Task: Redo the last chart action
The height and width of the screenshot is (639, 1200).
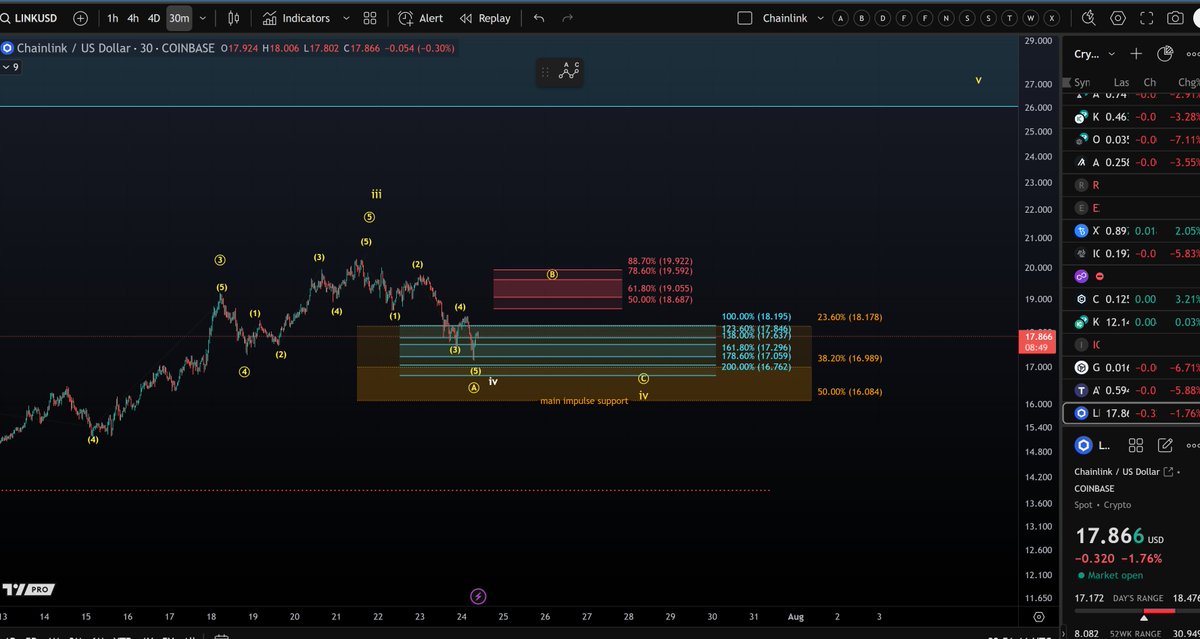Action: 567,18
